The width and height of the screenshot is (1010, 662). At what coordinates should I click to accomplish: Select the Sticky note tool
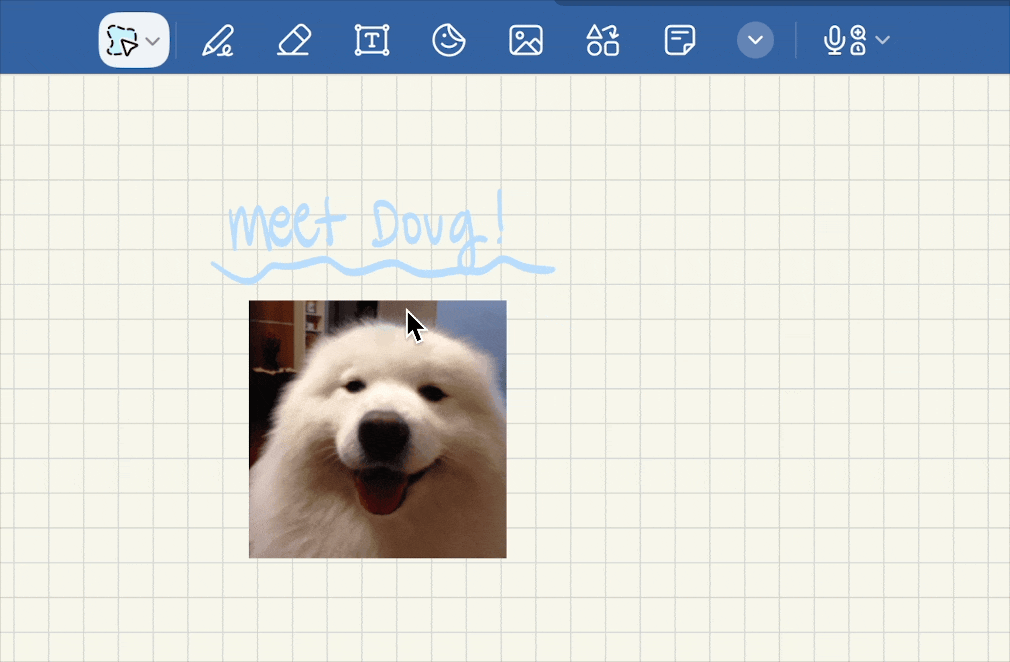[x=680, y=41]
